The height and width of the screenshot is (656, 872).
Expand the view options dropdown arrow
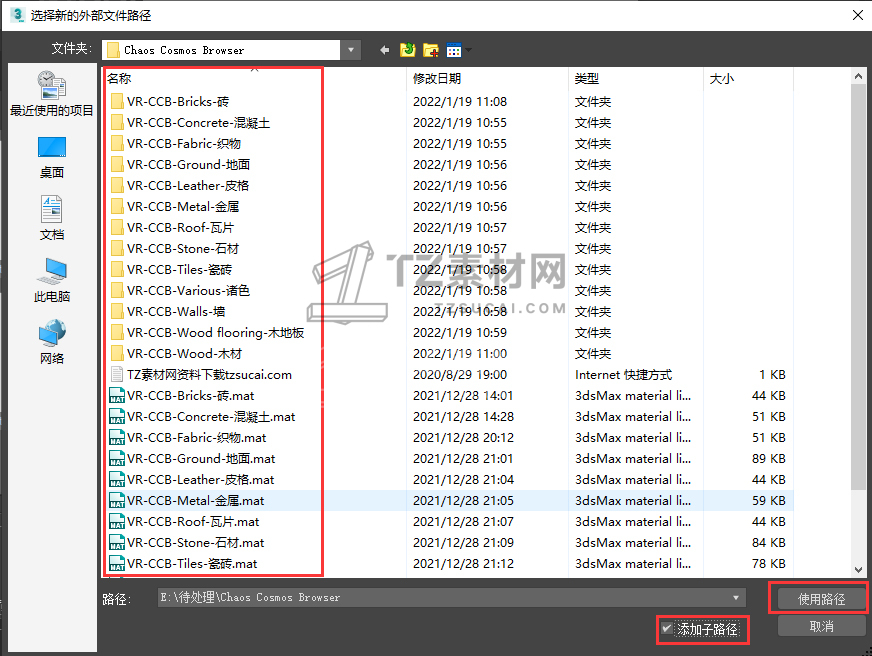click(x=468, y=50)
